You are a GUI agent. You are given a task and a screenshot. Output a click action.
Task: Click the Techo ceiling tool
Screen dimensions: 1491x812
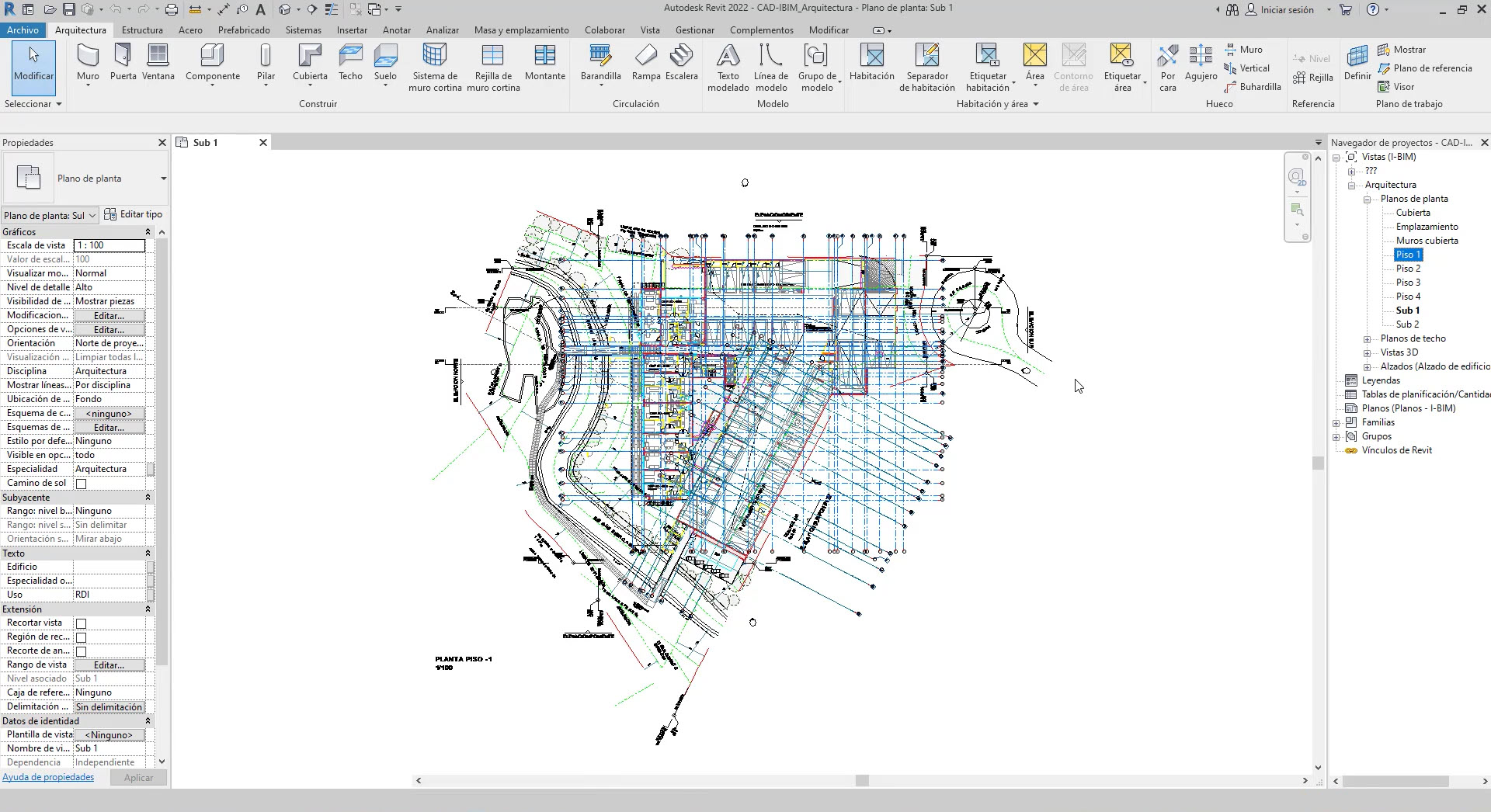point(350,61)
